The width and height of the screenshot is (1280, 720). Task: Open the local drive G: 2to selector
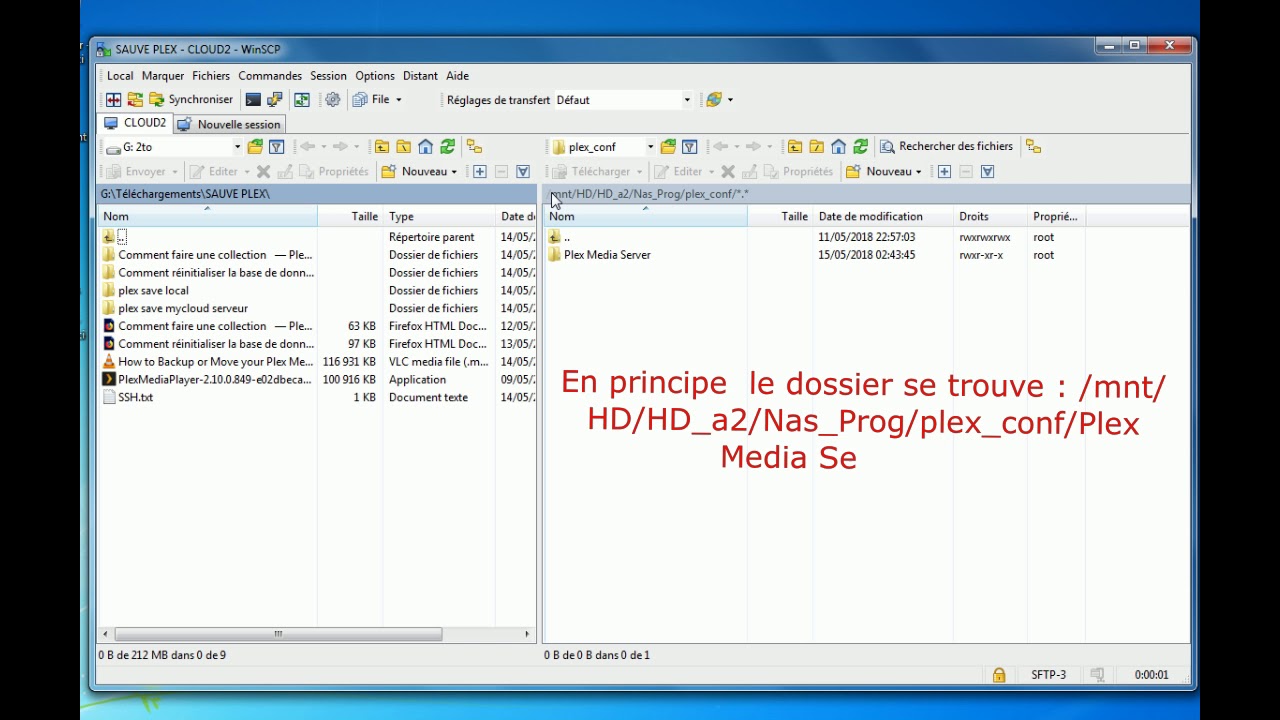click(x=174, y=147)
